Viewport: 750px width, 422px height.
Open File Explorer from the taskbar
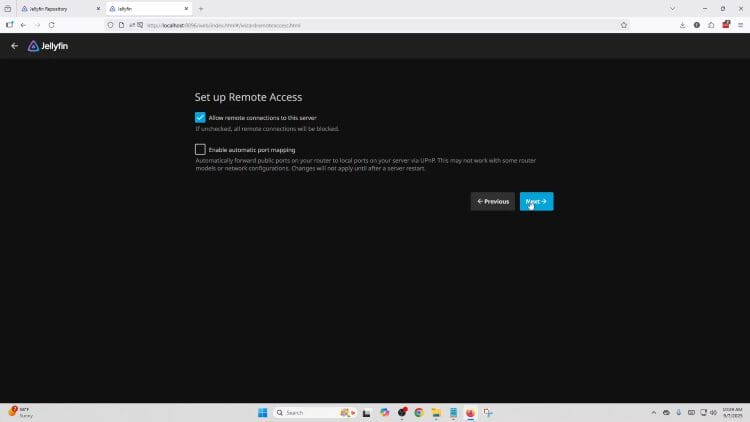(436, 412)
